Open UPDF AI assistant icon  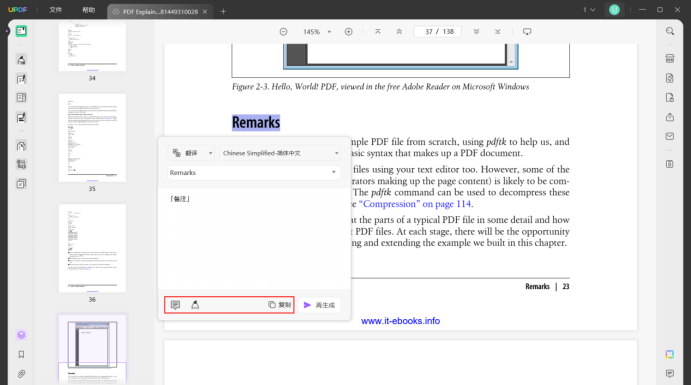tap(670, 354)
